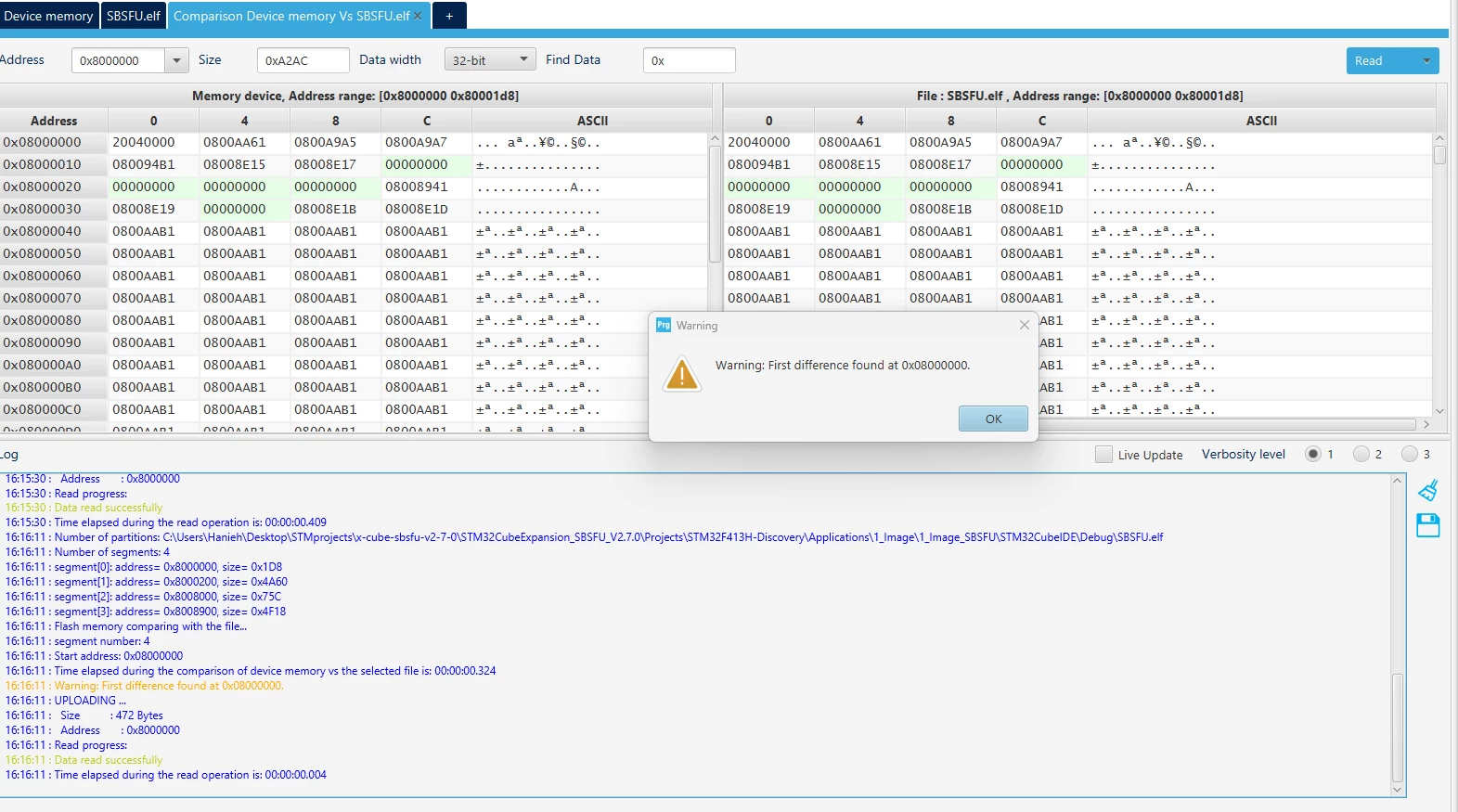Click the log panel's scroll-down arrow
The image size is (1458, 812).
coord(1398,790)
